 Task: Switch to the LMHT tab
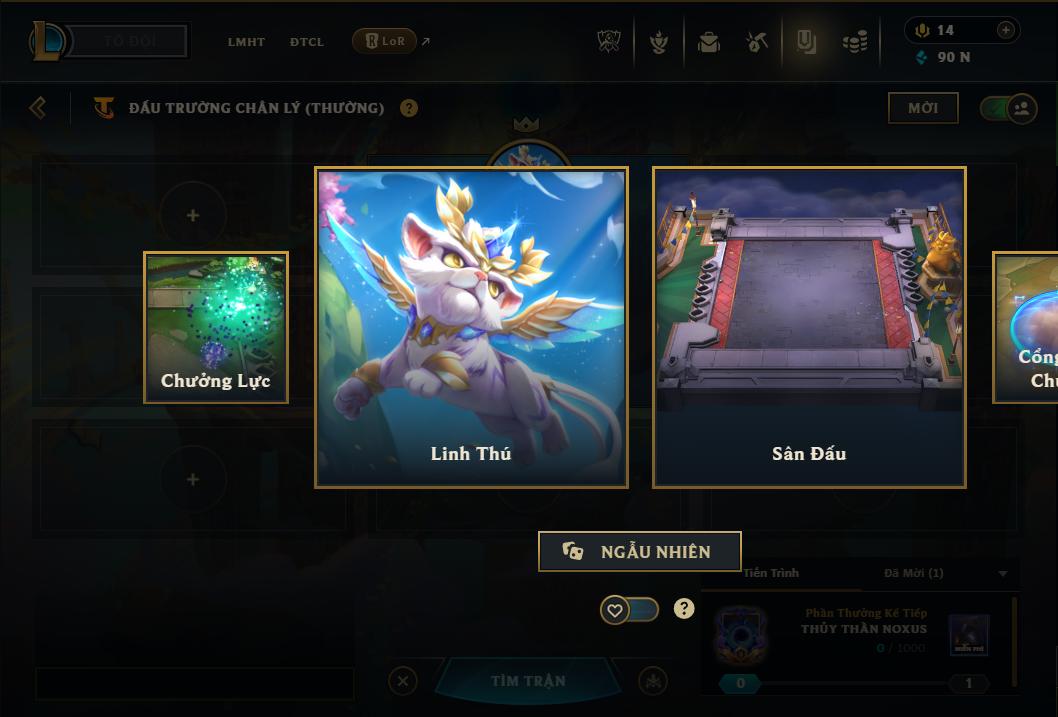(246, 42)
